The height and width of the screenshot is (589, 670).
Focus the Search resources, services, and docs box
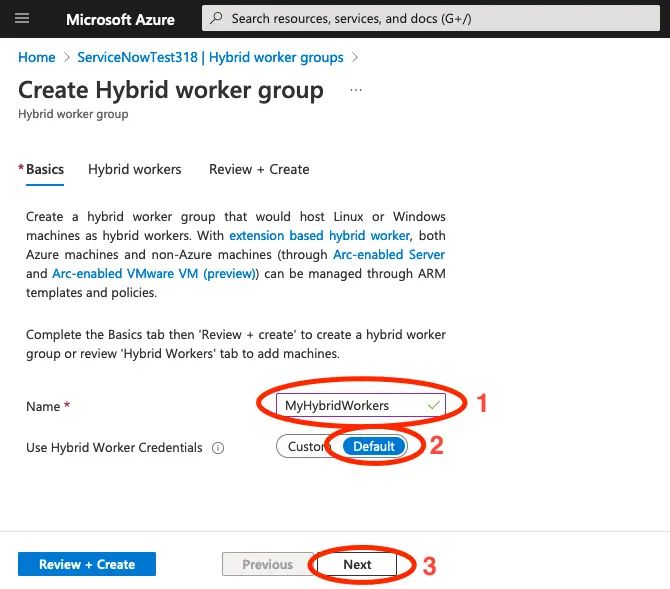[431, 18]
